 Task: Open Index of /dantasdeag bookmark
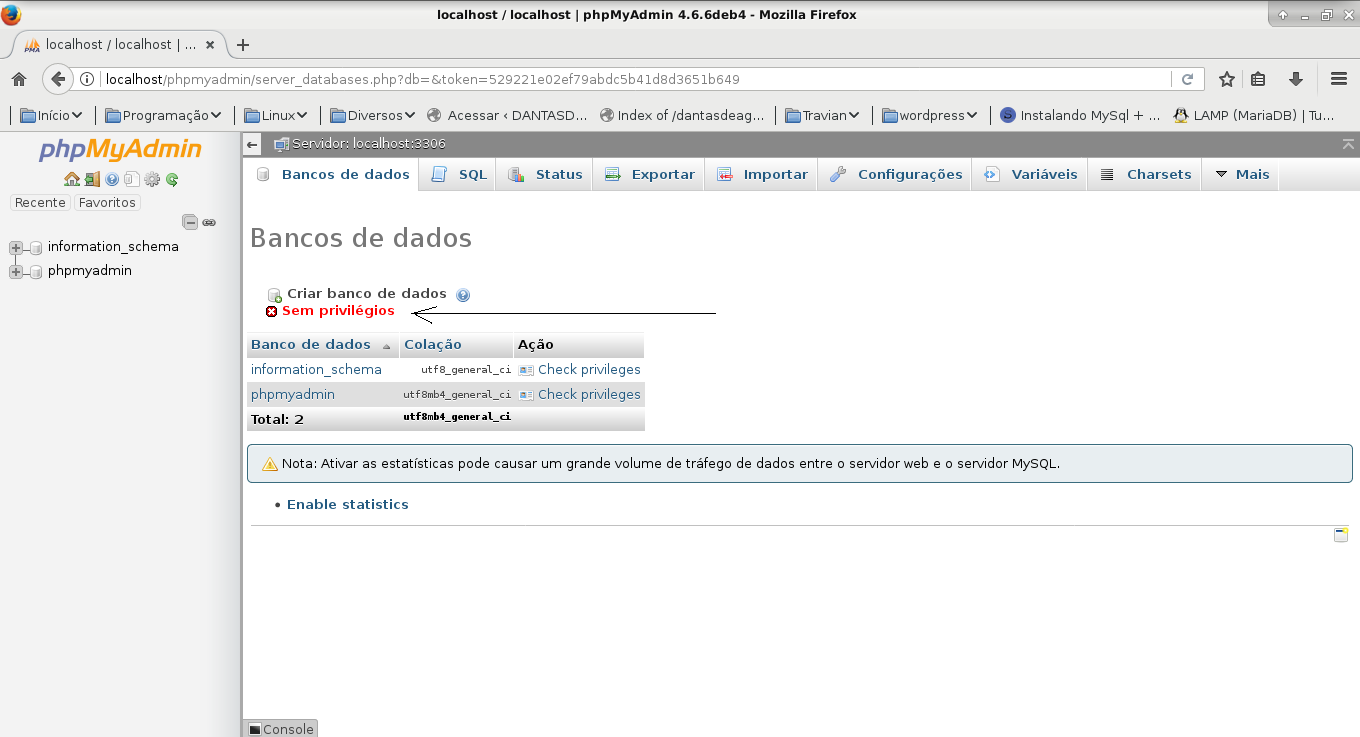pyautogui.click(x=682, y=115)
